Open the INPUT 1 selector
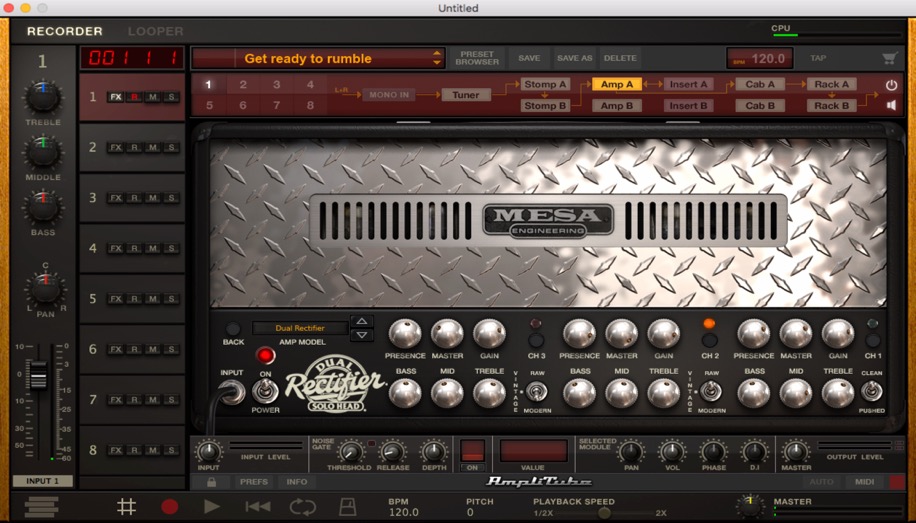Screen dimensions: 916x523 (43, 481)
